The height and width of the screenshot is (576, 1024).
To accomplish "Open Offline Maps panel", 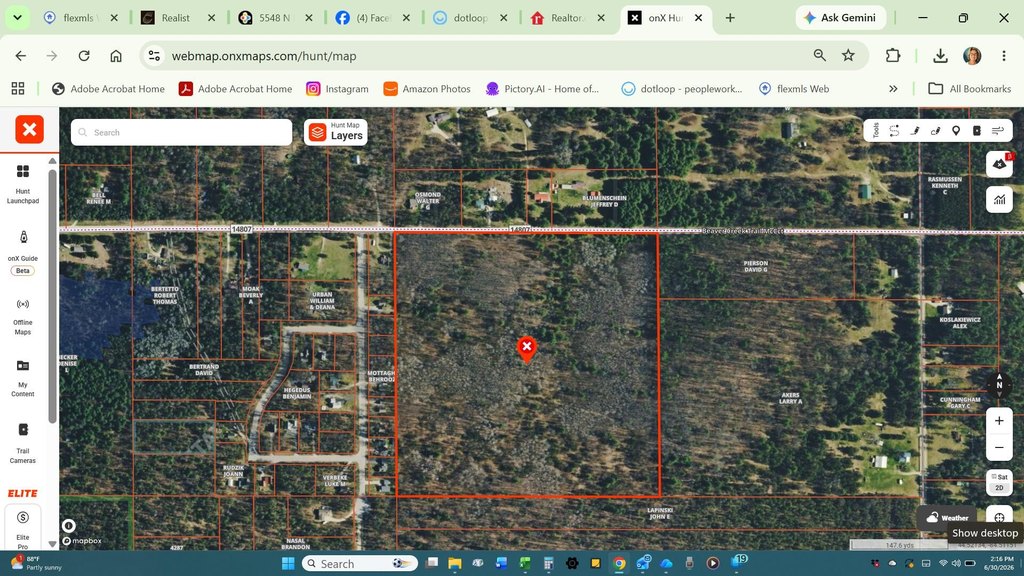I will tap(23, 317).
